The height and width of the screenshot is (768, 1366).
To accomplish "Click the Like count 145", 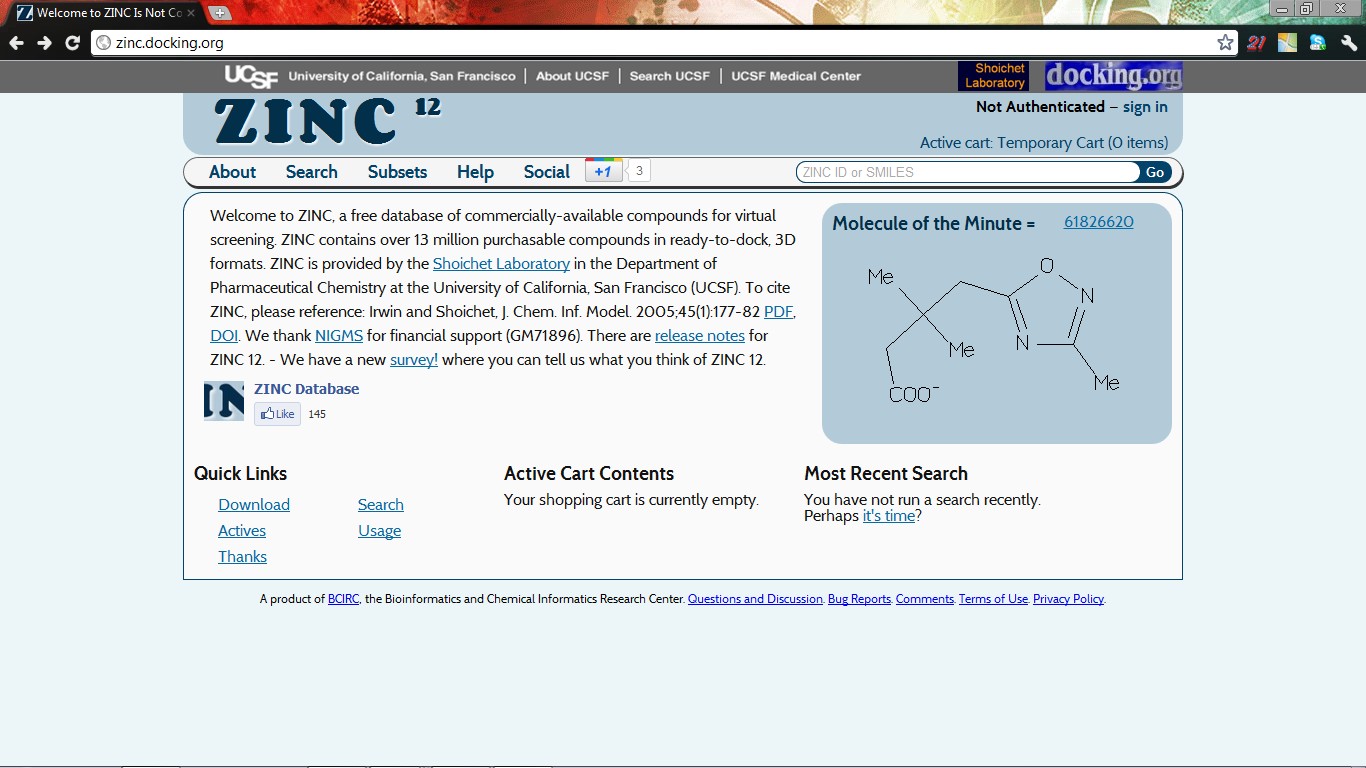I will 317,414.
